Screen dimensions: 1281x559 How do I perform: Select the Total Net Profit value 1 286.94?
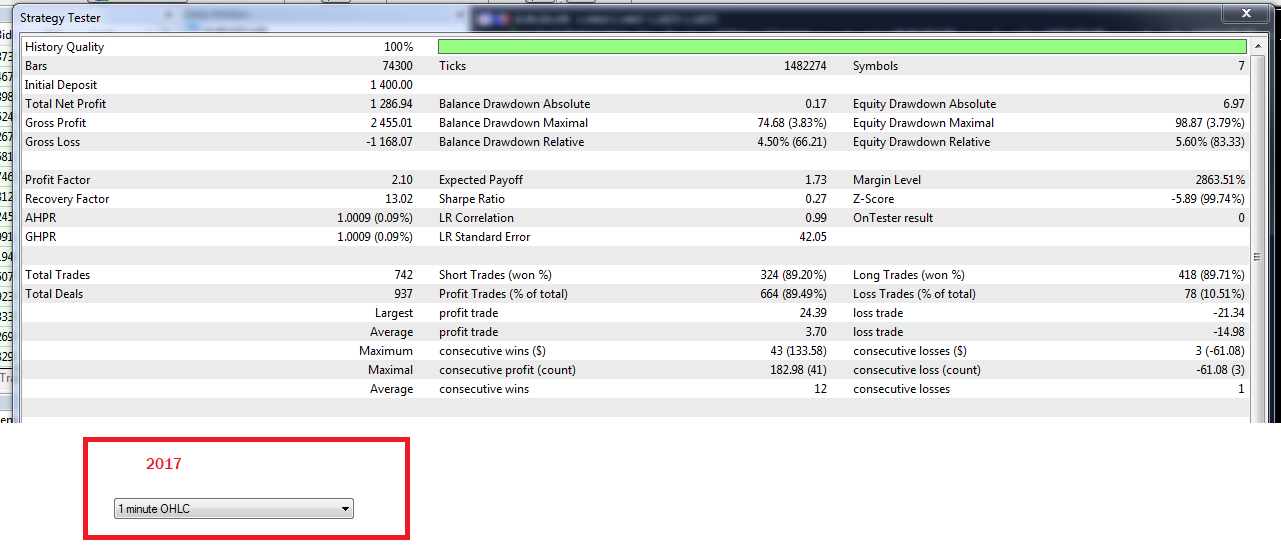(x=391, y=104)
